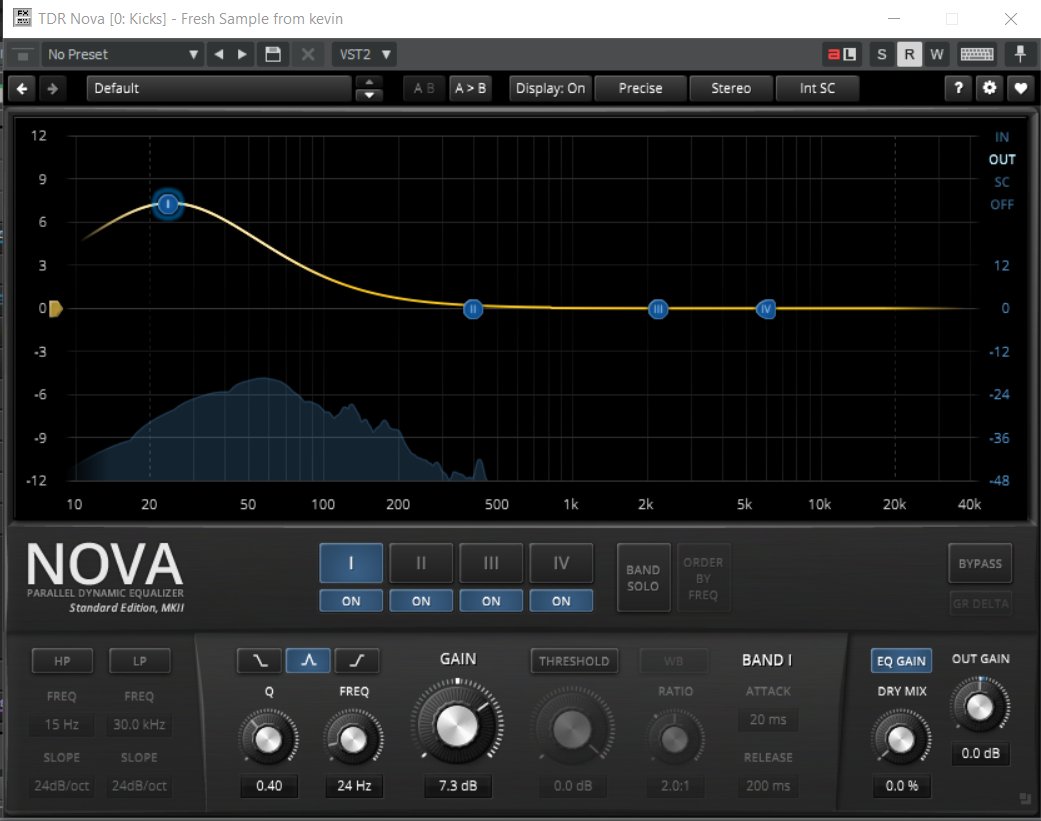Screen dimensions: 1041x821
Task: Click the A > B copy button
Action: click(470, 88)
